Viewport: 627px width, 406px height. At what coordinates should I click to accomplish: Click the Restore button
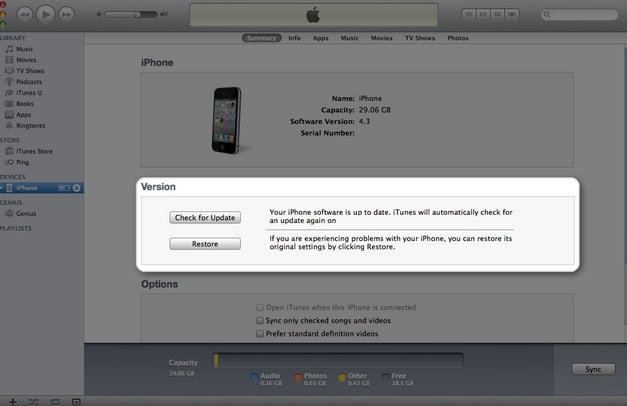pyautogui.click(x=205, y=244)
